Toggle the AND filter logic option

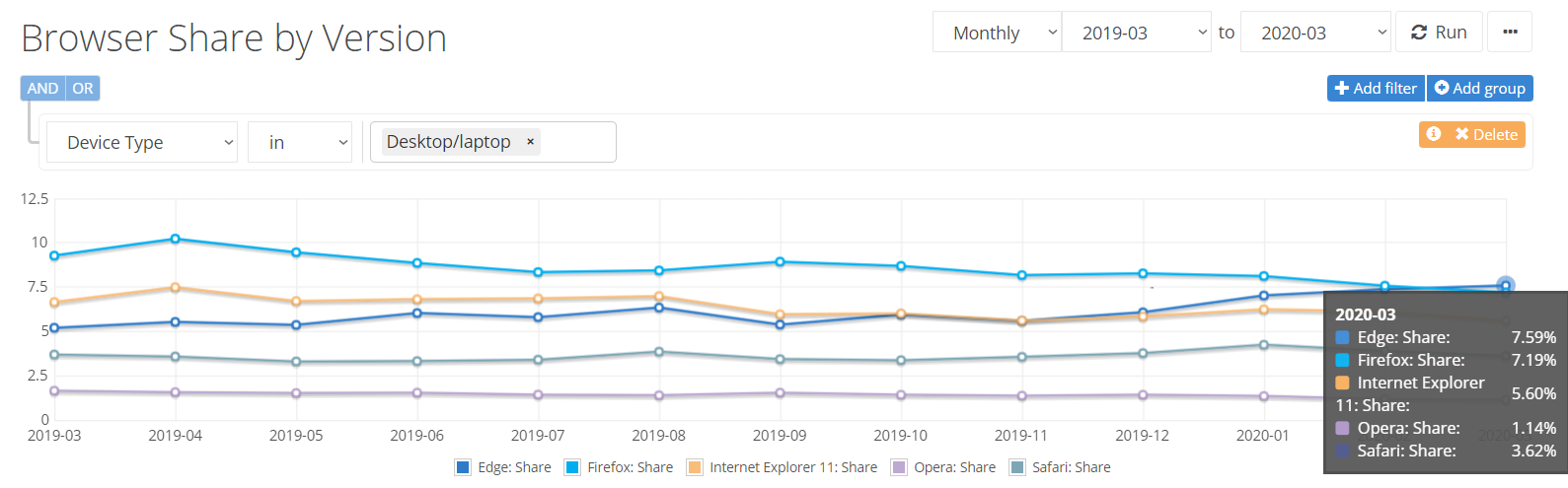[x=42, y=88]
